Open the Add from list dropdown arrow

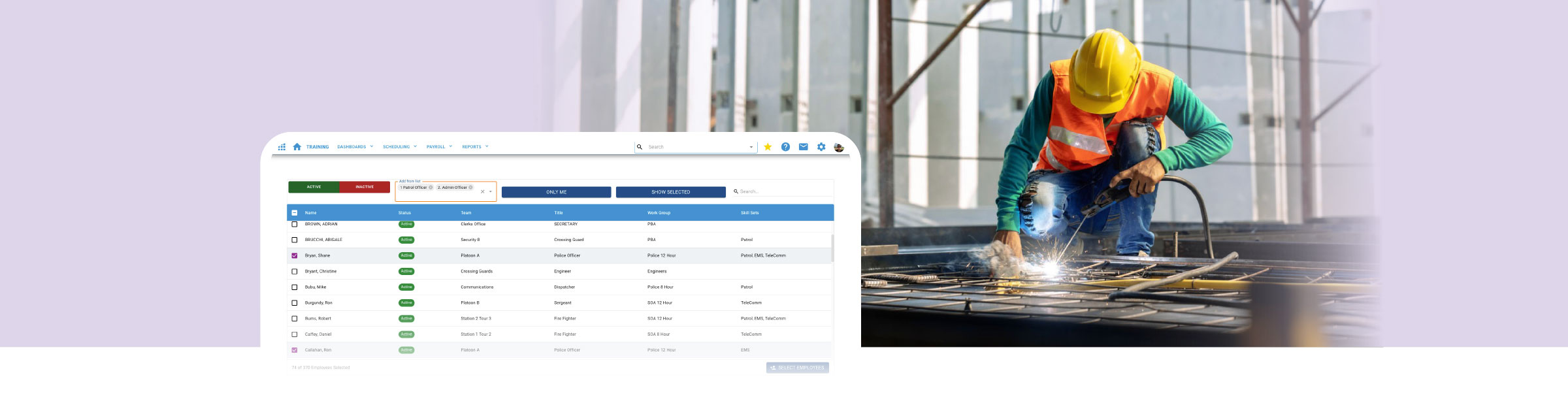[491, 192]
